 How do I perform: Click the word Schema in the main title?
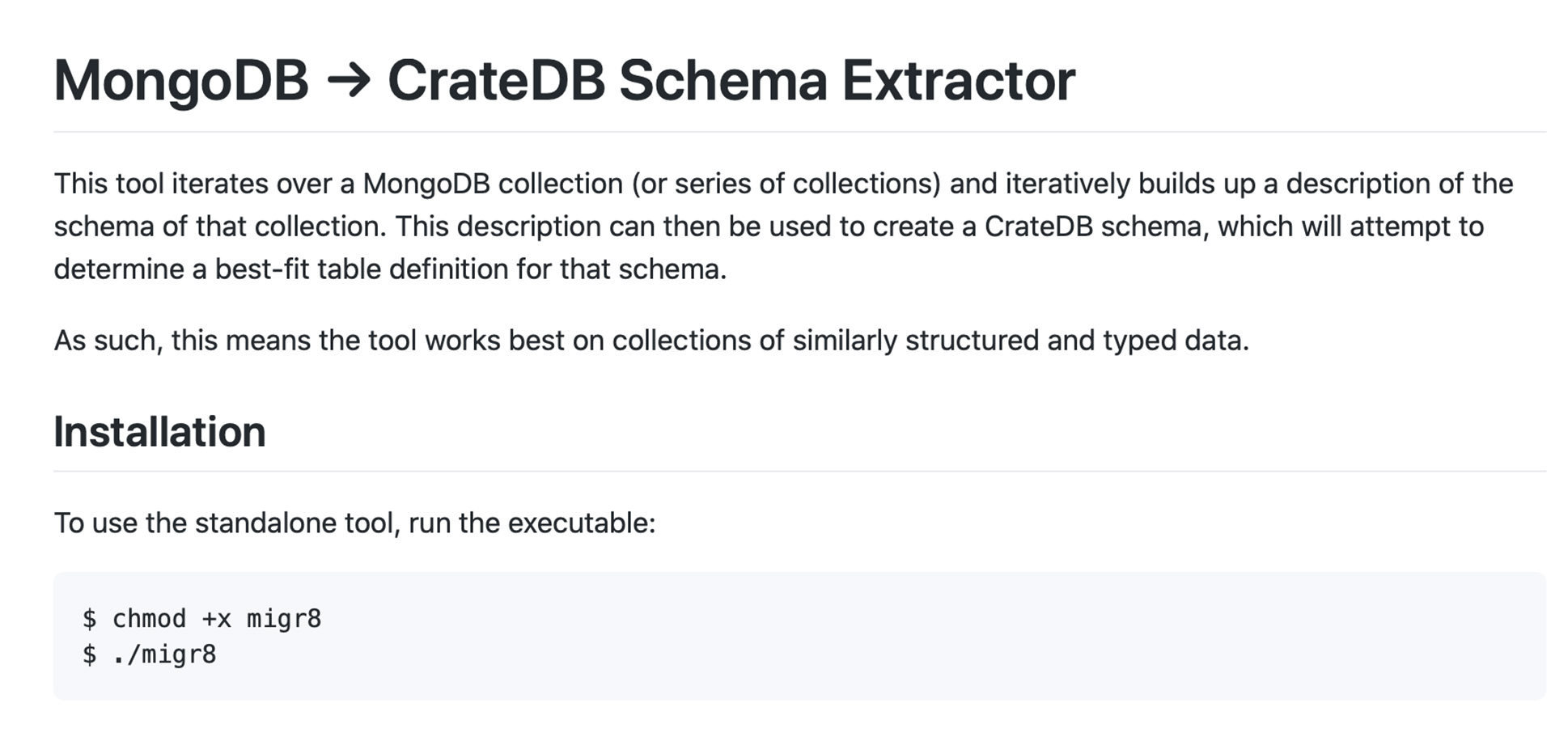pyautogui.click(x=723, y=81)
